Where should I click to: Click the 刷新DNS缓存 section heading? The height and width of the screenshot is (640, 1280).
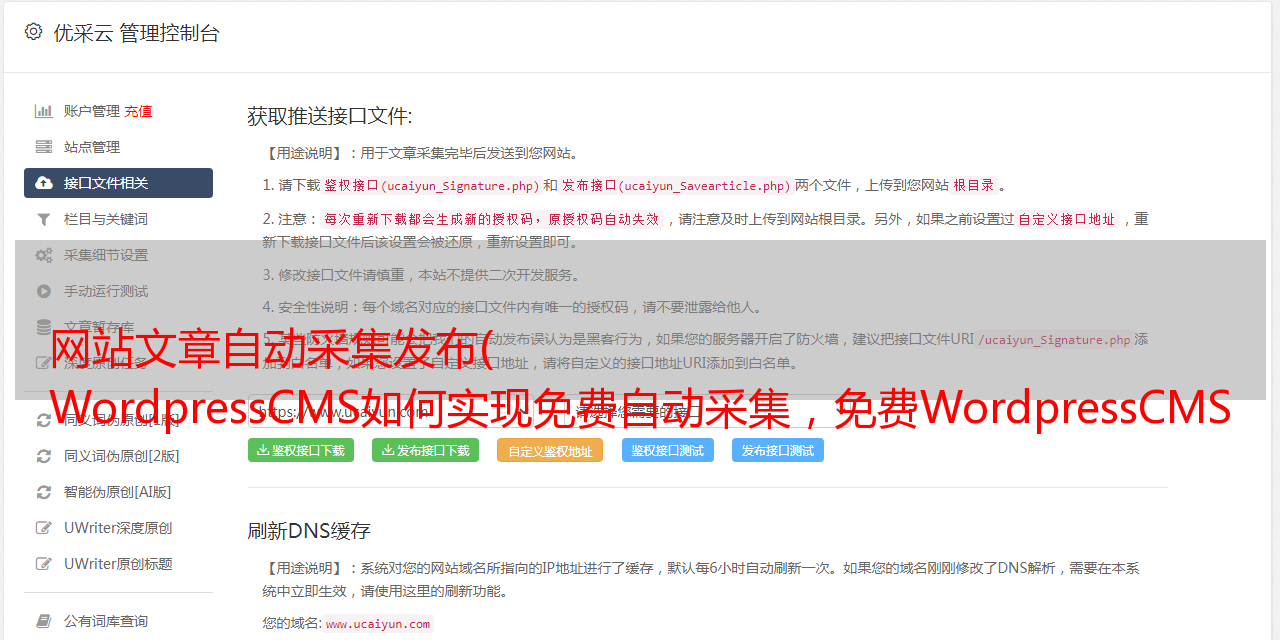click(x=309, y=530)
